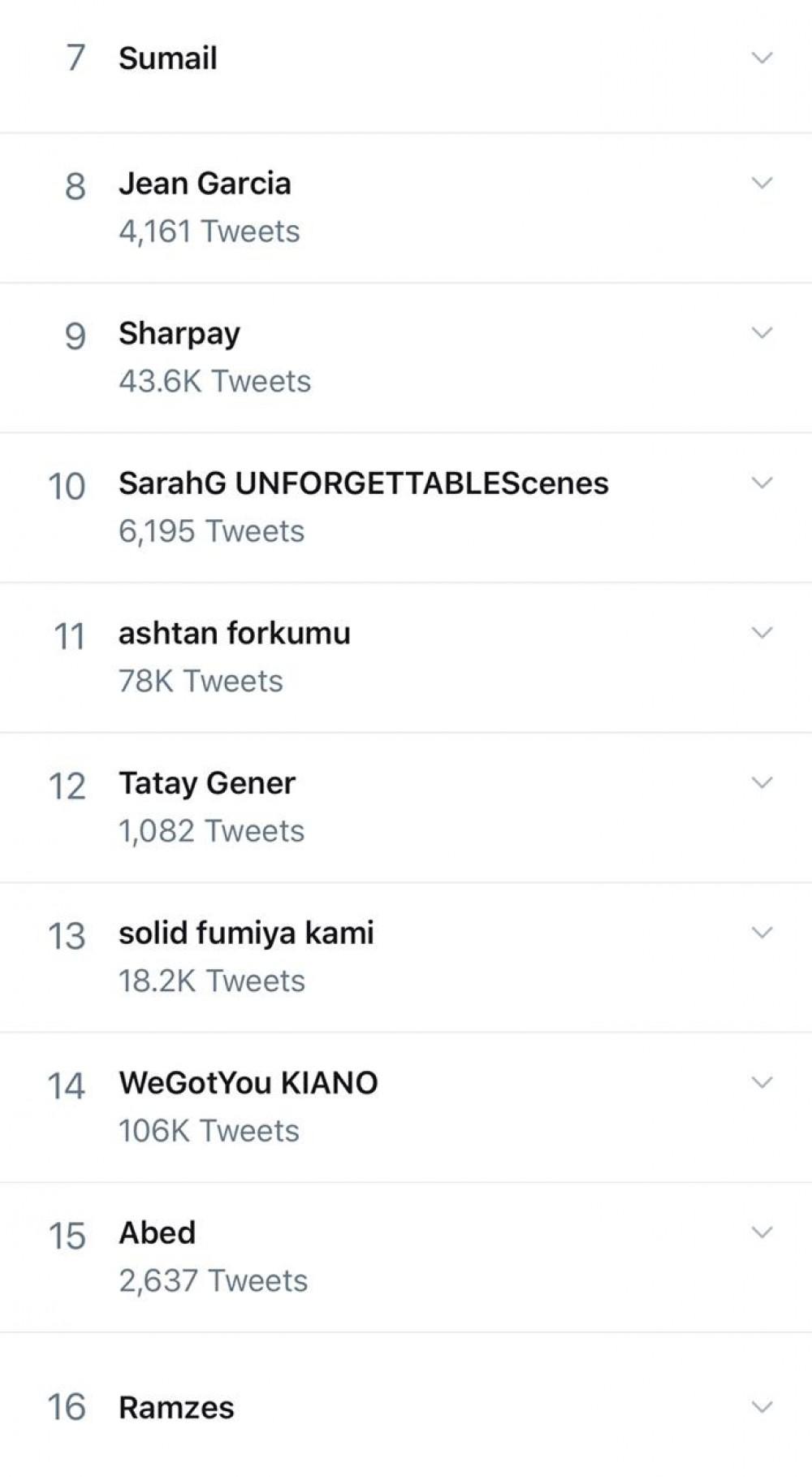
Task: Open the ashtan forkumu chevron menu
Action: point(762,633)
